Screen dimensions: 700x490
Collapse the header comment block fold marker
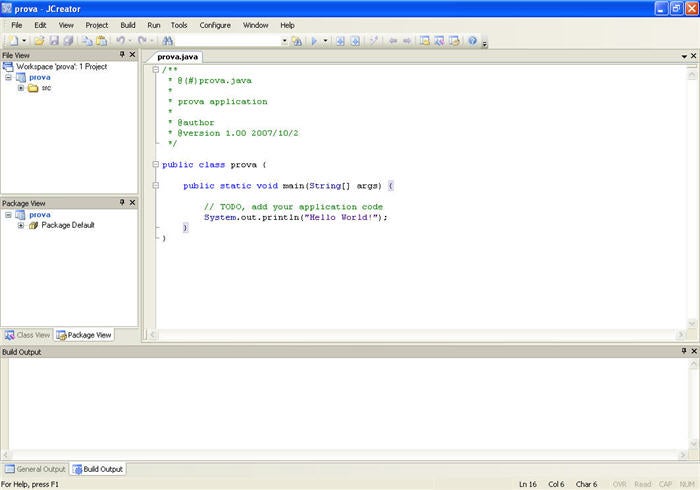tap(156, 70)
